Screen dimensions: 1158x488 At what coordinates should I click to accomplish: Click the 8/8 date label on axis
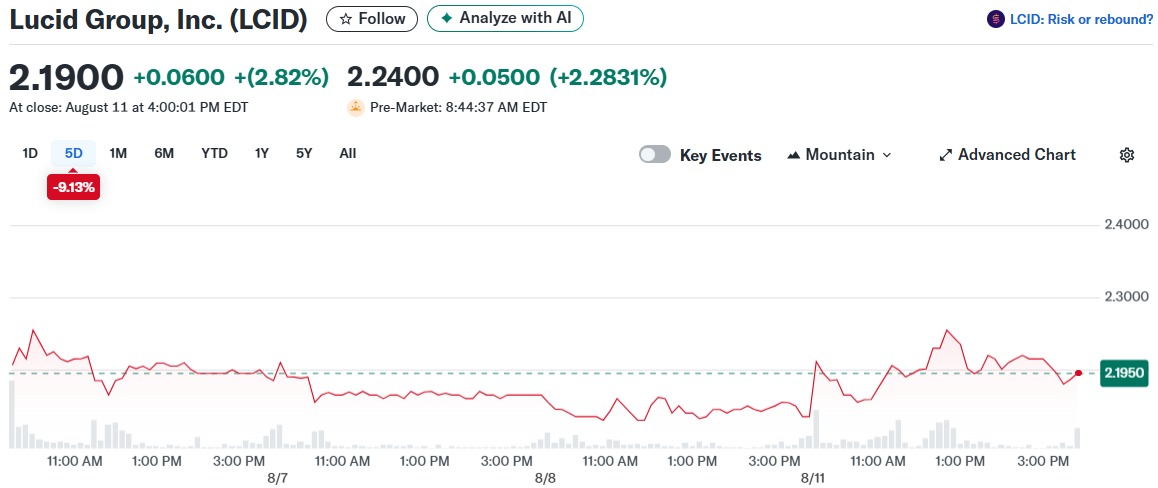(546, 478)
